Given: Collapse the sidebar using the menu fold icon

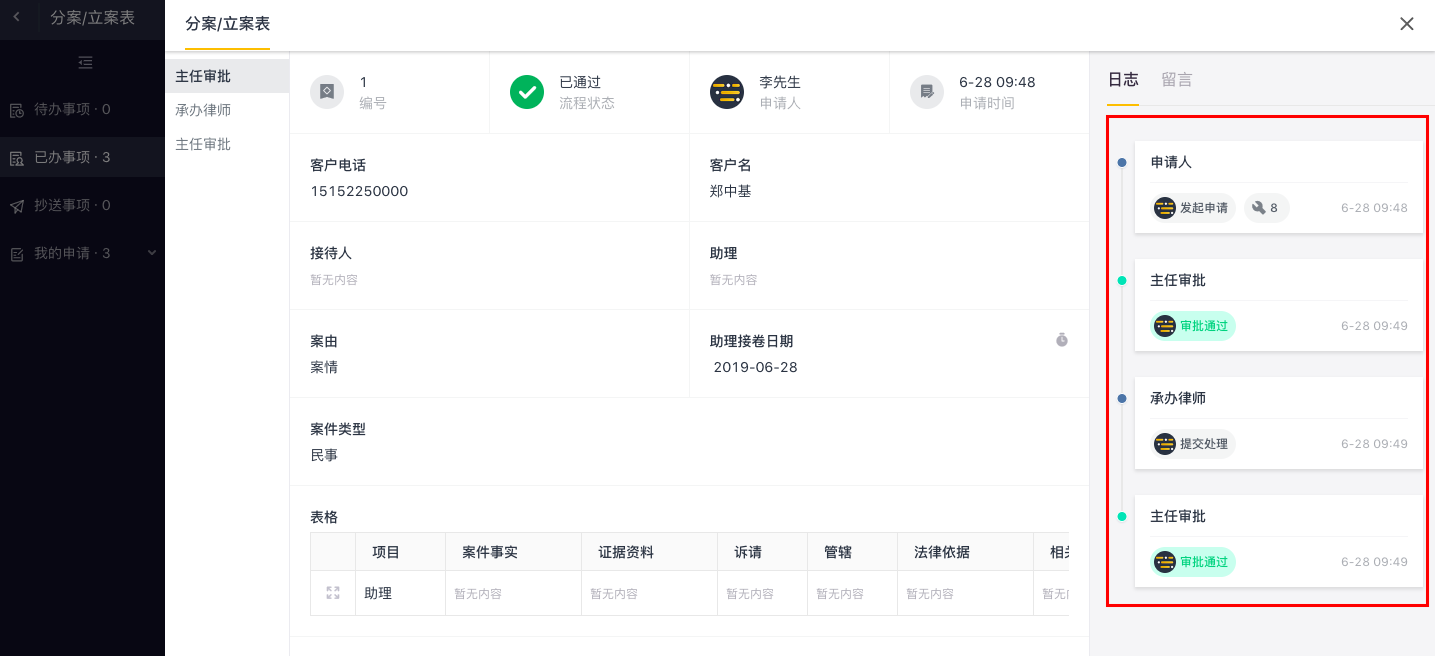Looking at the screenshot, I should tap(85, 63).
